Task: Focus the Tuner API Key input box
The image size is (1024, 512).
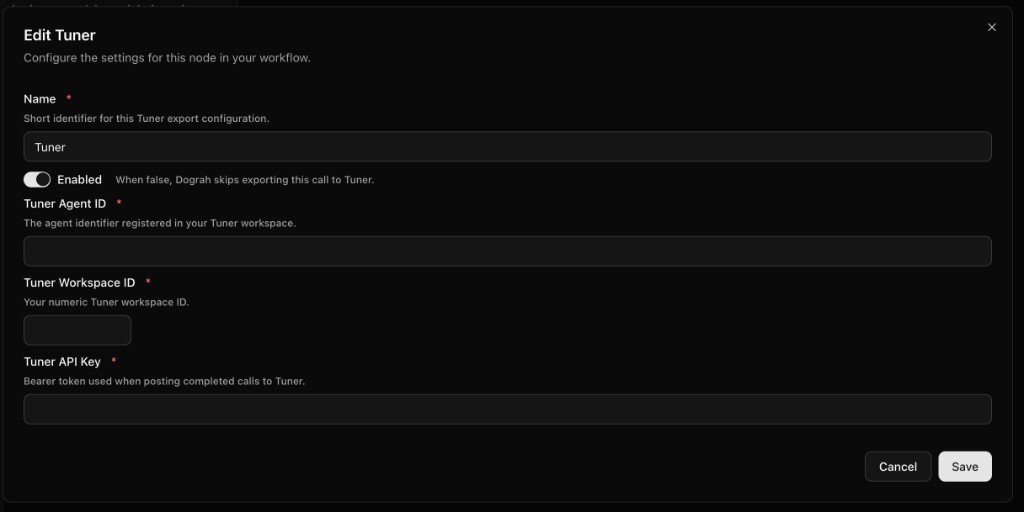Action: 507,409
